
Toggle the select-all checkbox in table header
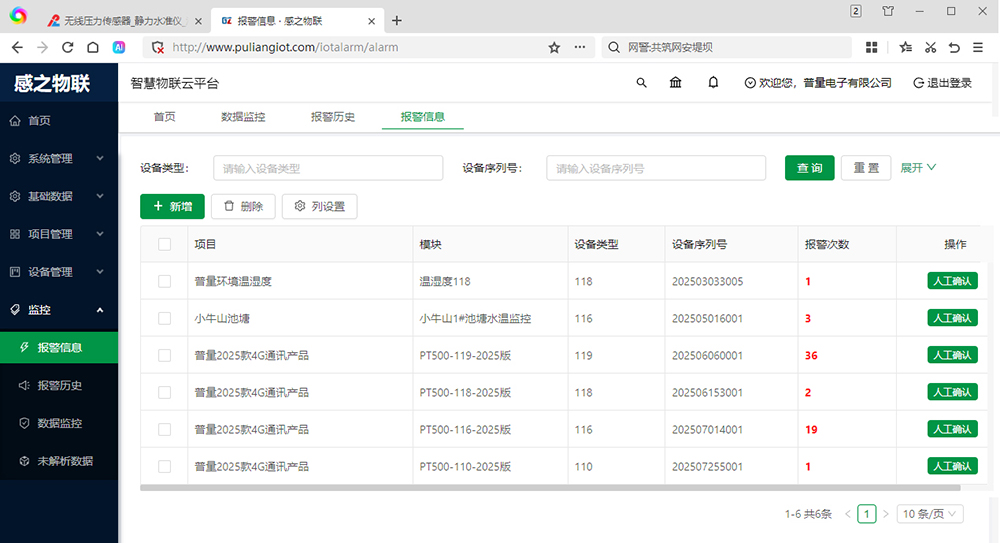(165, 244)
